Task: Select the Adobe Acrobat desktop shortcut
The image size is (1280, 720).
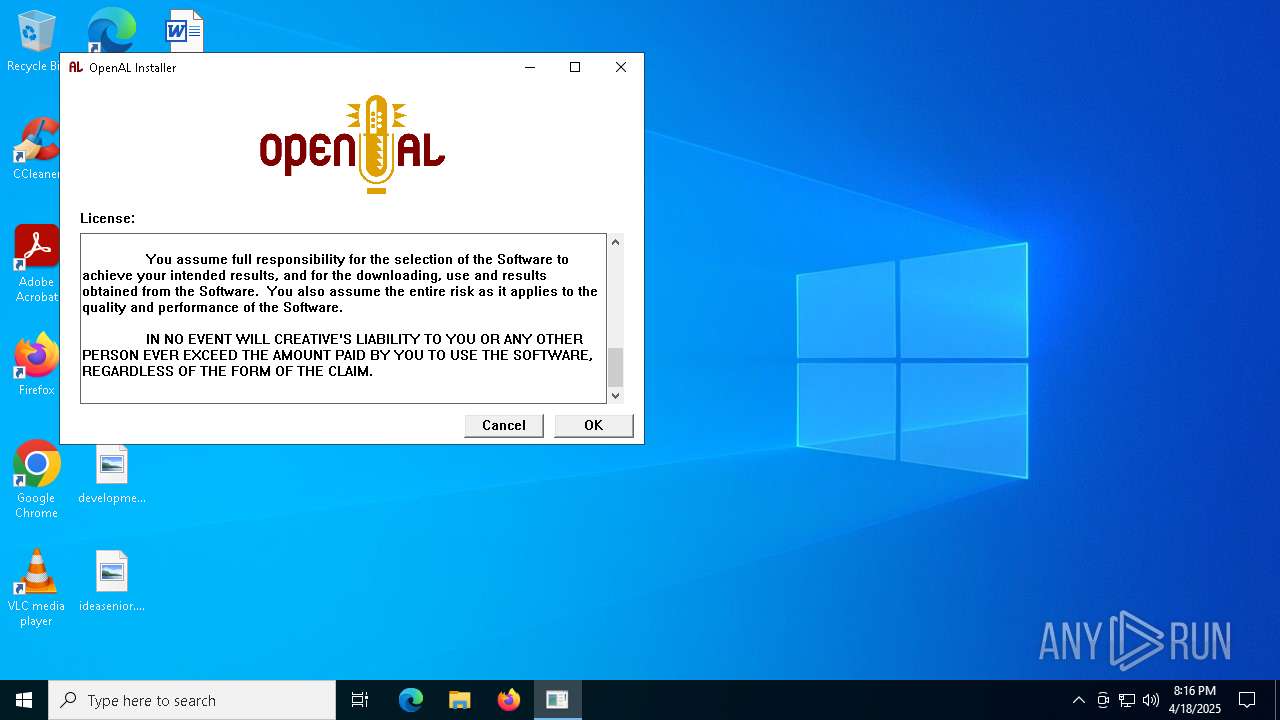Action: tap(36, 263)
